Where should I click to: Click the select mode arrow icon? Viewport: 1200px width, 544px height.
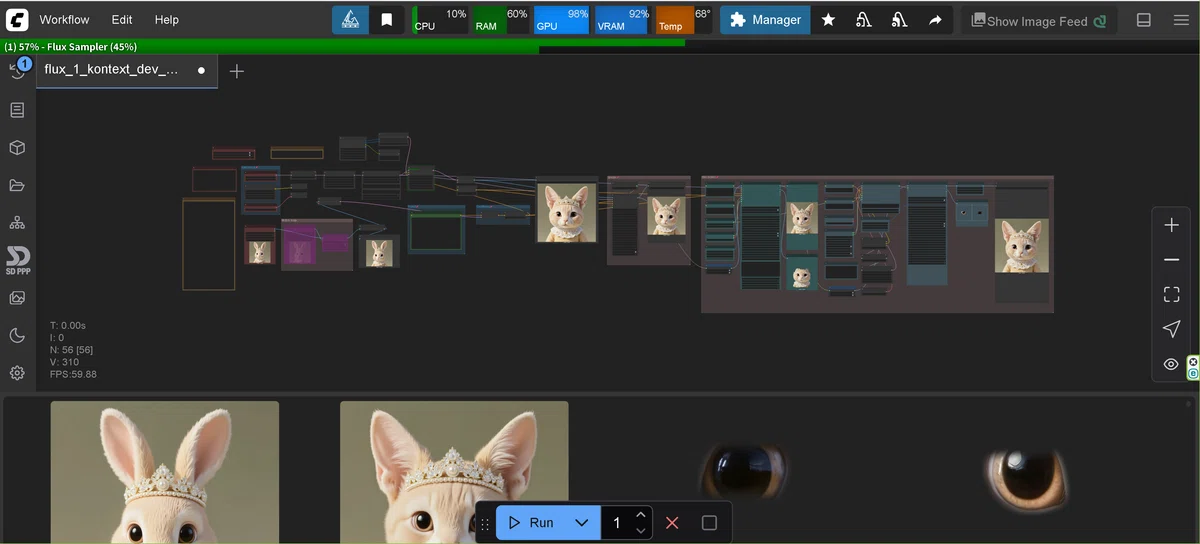[1171, 329]
